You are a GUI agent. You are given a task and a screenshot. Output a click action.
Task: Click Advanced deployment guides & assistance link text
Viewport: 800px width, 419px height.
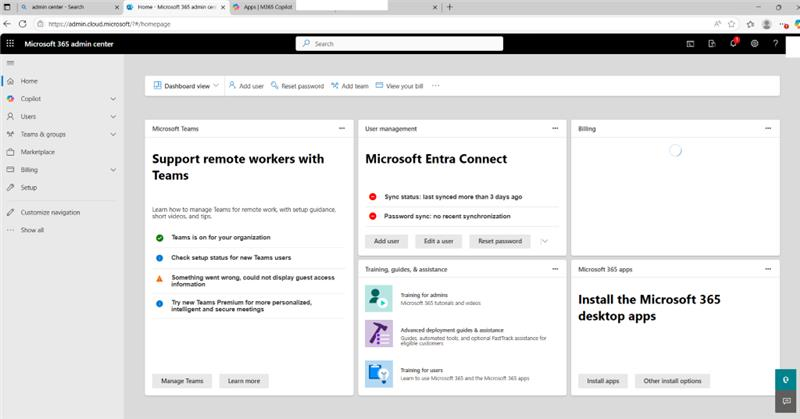(452, 330)
